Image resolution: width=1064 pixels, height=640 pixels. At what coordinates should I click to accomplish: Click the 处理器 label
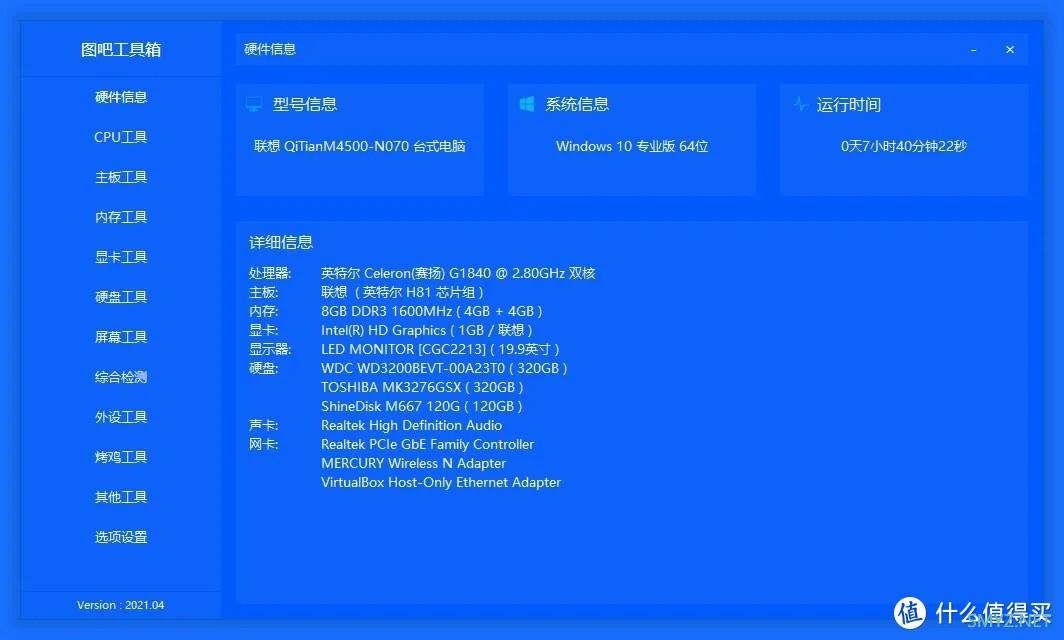270,273
